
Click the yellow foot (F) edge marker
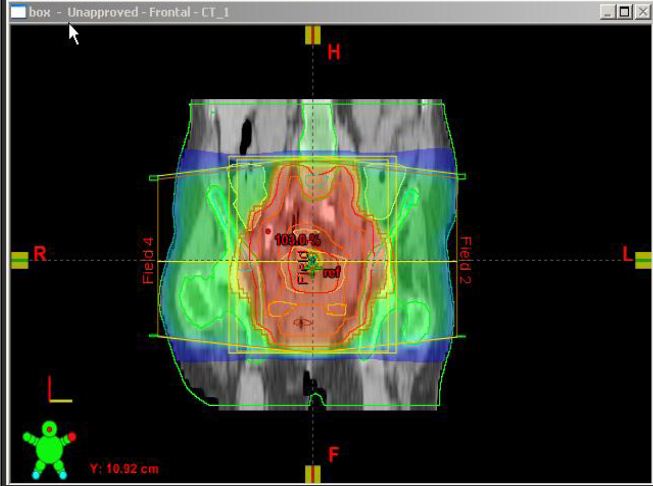313,473
